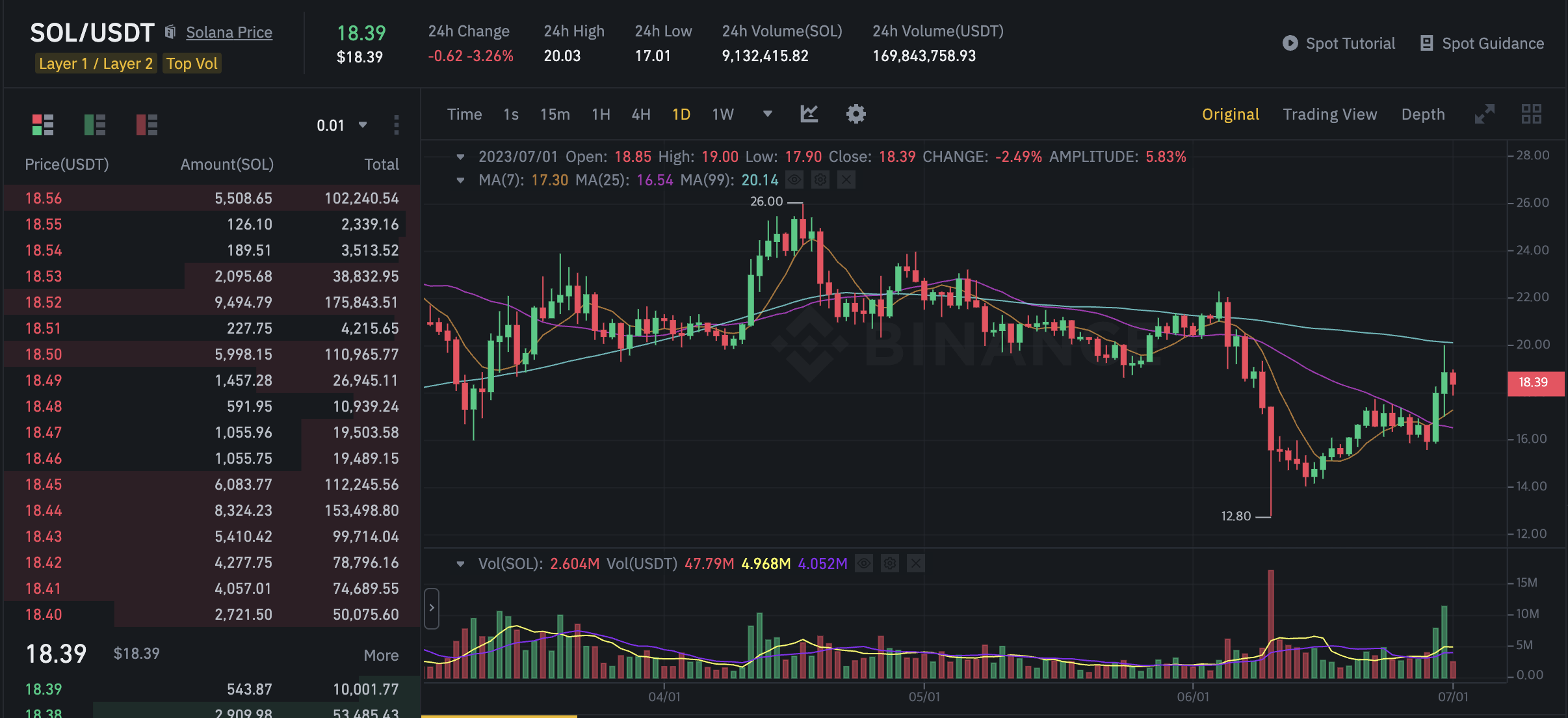The height and width of the screenshot is (718, 1568).
Task: Select the 4H timeframe
Action: click(640, 114)
